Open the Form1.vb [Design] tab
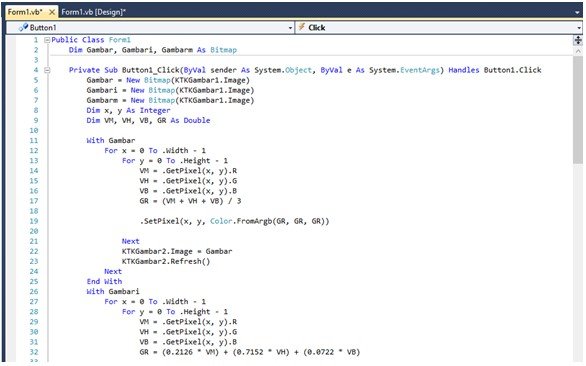Viewport: 586px width, 366px height. 93,12
